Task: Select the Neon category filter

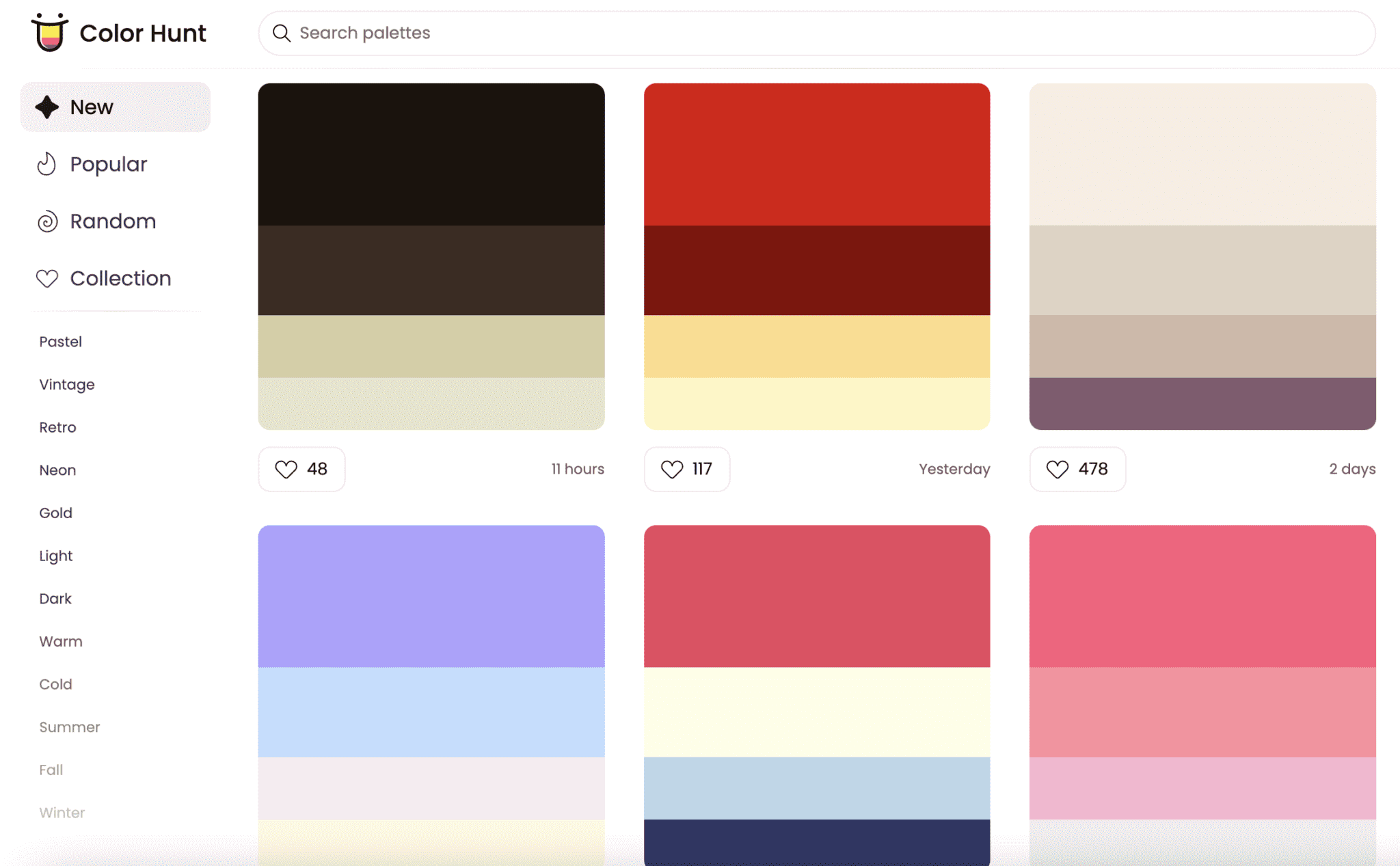Action: tap(57, 469)
